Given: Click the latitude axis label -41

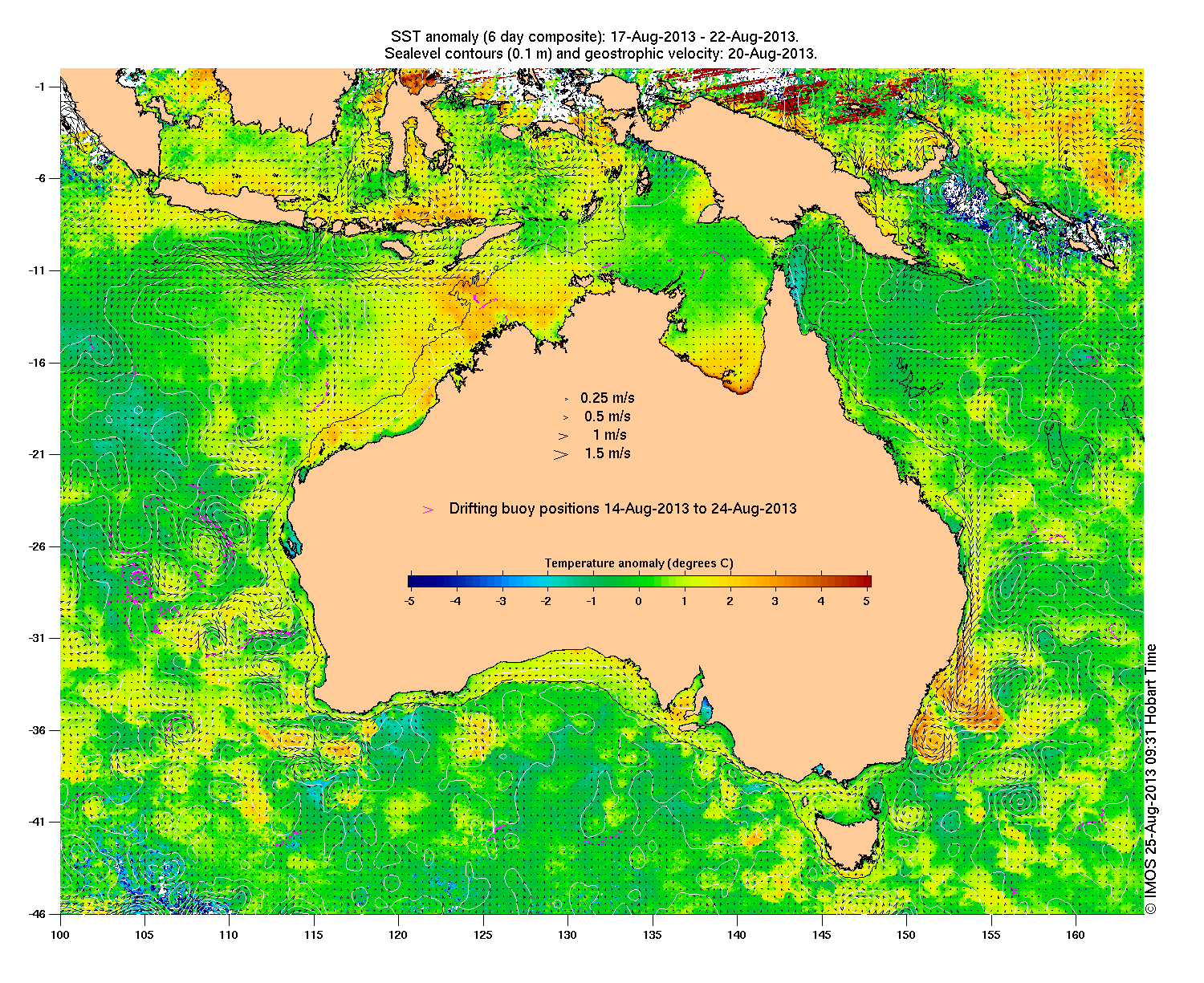Looking at the screenshot, I should pyautogui.click(x=38, y=822).
